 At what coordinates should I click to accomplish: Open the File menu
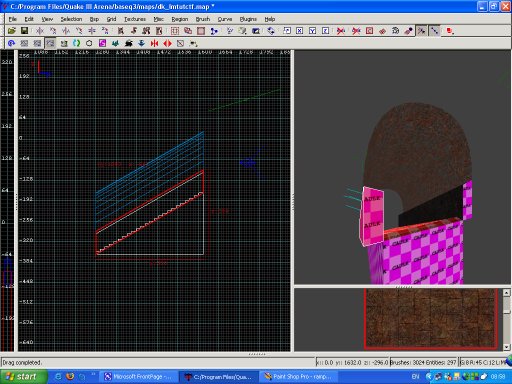(13, 19)
